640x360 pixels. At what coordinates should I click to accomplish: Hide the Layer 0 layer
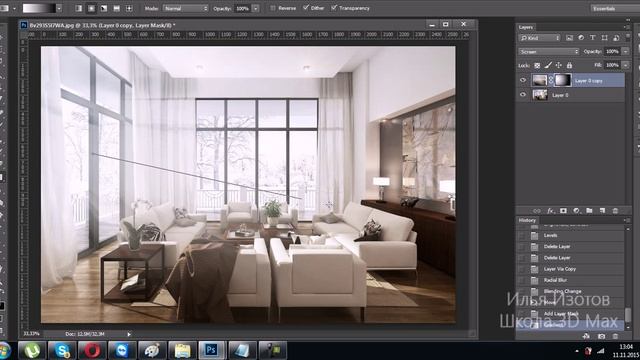coord(523,95)
